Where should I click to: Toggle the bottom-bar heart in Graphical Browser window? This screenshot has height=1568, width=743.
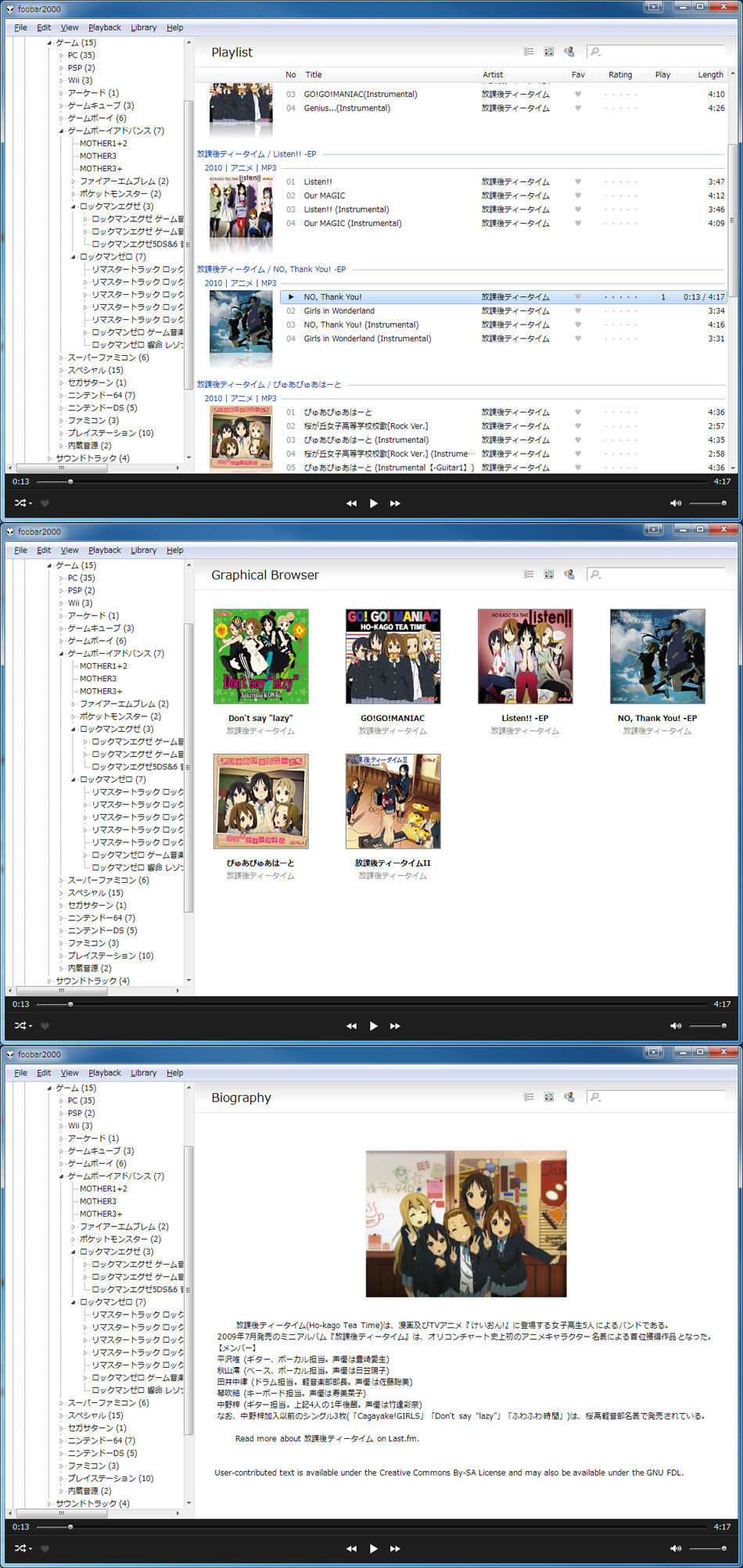(45, 1026)
